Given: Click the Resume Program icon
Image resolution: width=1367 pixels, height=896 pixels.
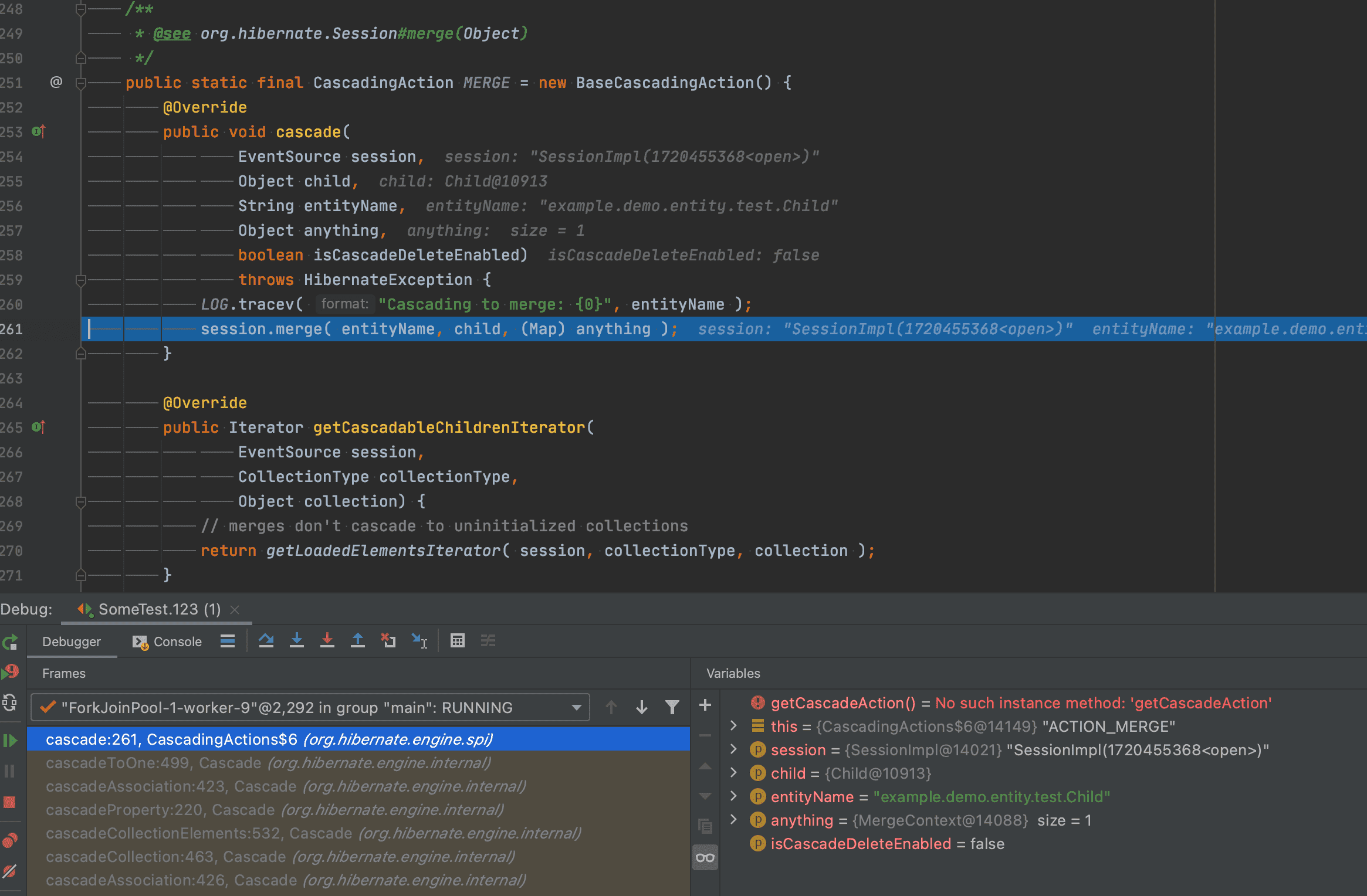Looking at the screenshot, I should pos(10,741).
